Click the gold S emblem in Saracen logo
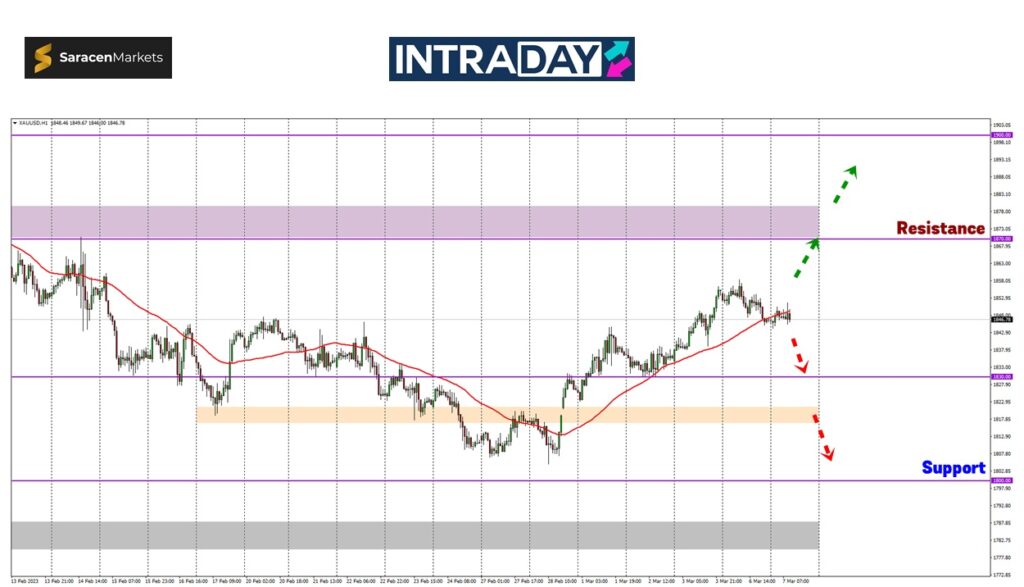 pyautogui.click(x=43, y=58)
